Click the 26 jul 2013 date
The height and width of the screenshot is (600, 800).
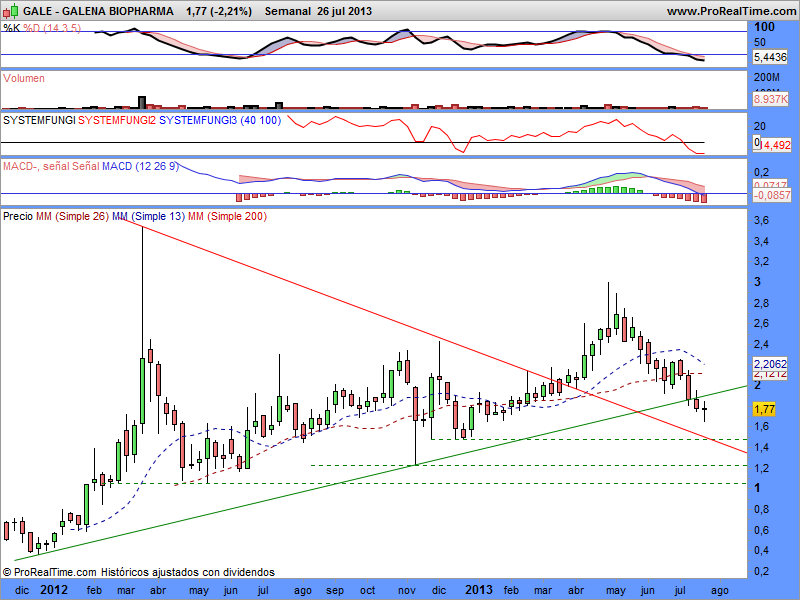344,11
